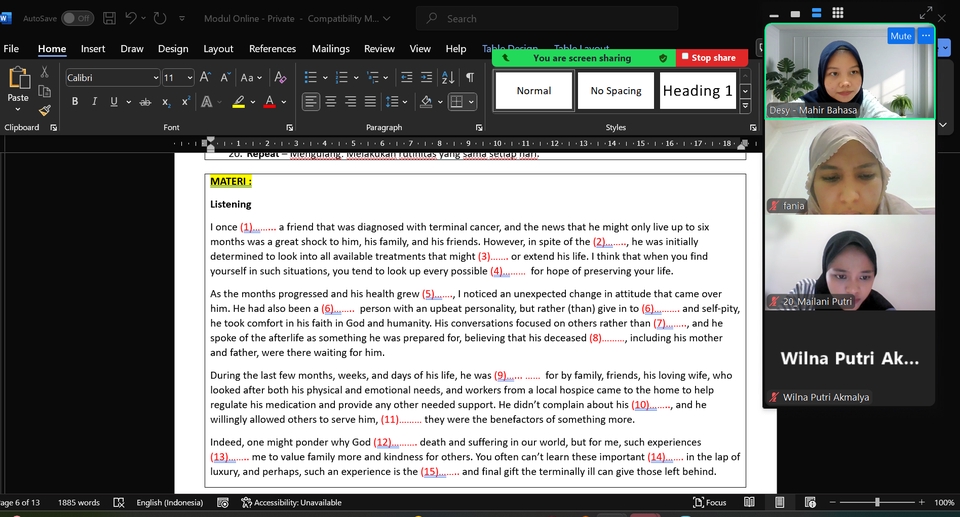960x517 pixels.
Task: Click the Shading paint bucket icon
Action: pos(426,102)
